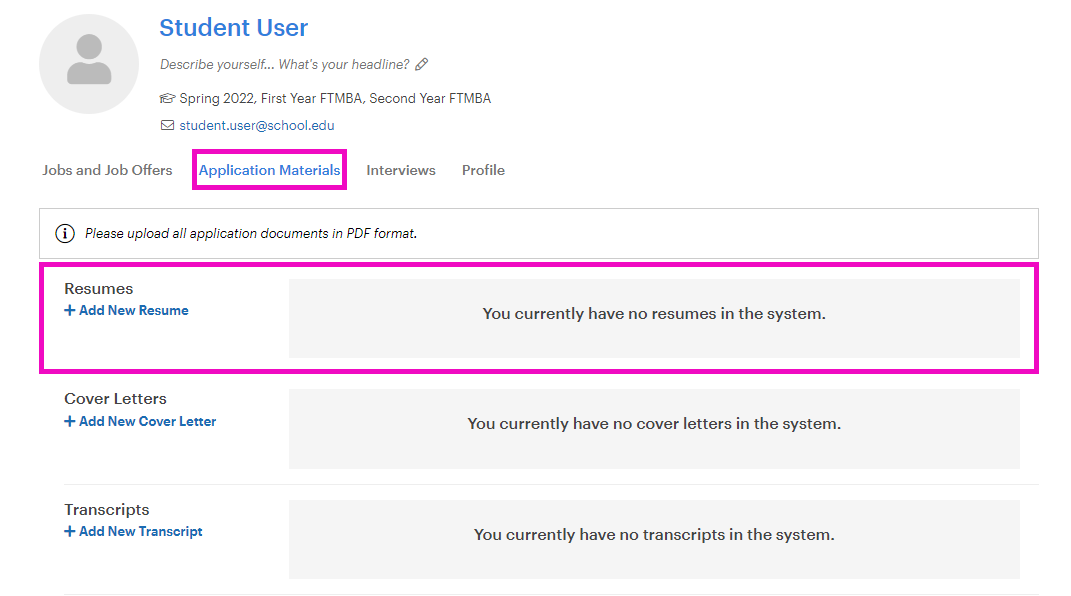
Task: Click the profile avatar placeholder image
Action: point(88,62)
